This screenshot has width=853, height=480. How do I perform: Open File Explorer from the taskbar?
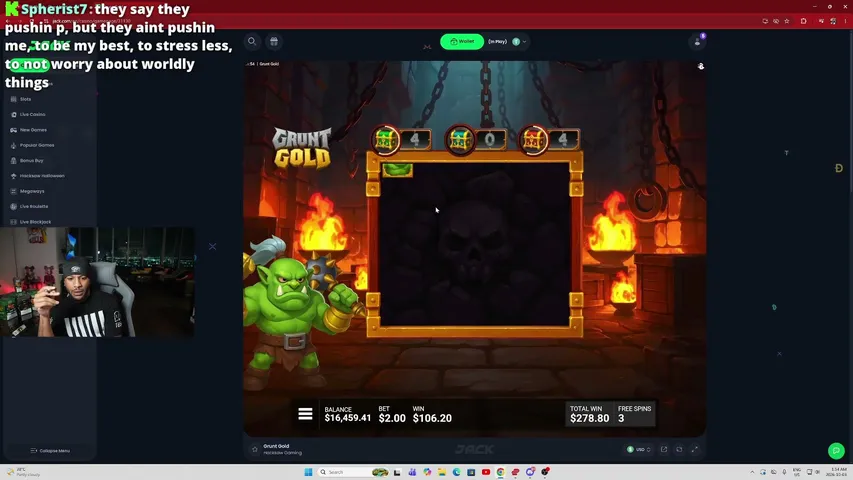pos(442,472)
